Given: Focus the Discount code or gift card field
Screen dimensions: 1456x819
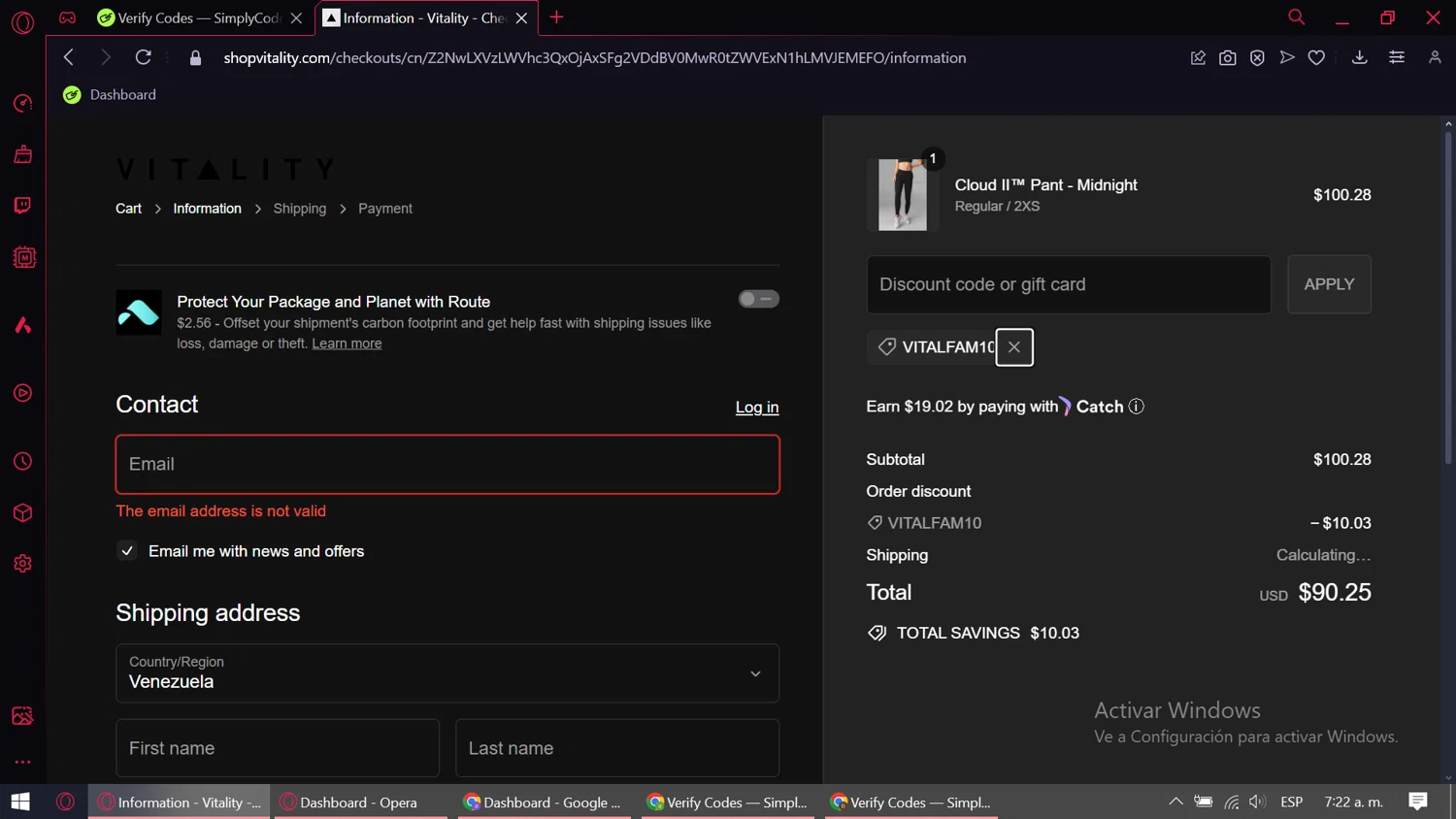Looking at the screenshot, I should click(x=1069, y=284).
